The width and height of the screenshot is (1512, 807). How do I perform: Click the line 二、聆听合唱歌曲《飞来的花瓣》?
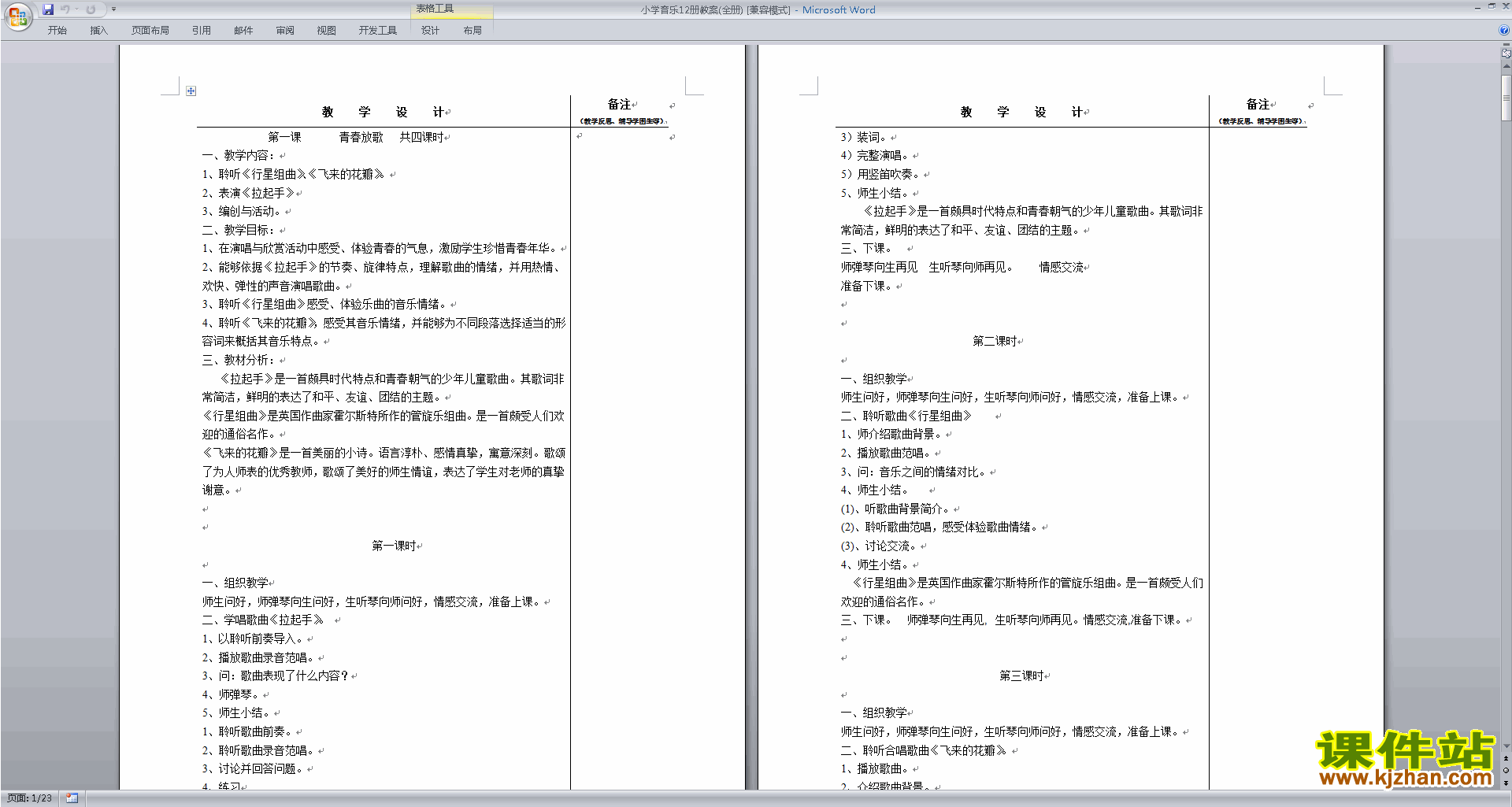pyautogui.click(x=924, y=750)
